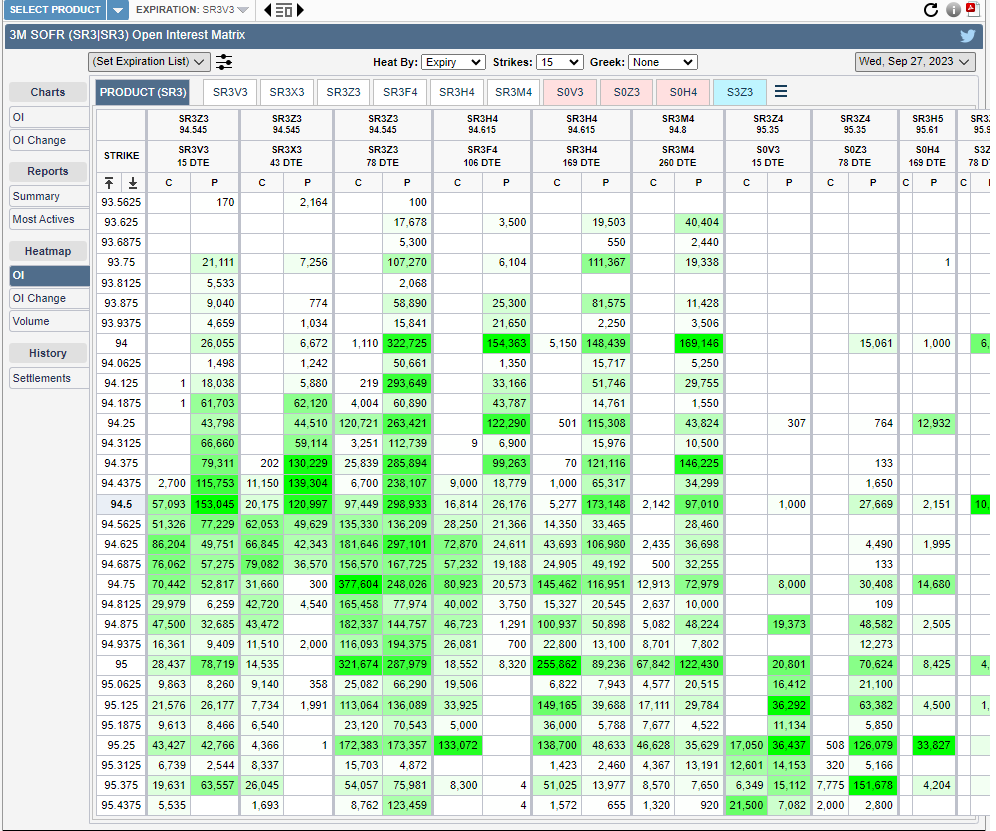Jump to bottom strike using down-arrow icon
The image size is (996, 831).
point(132,182)
